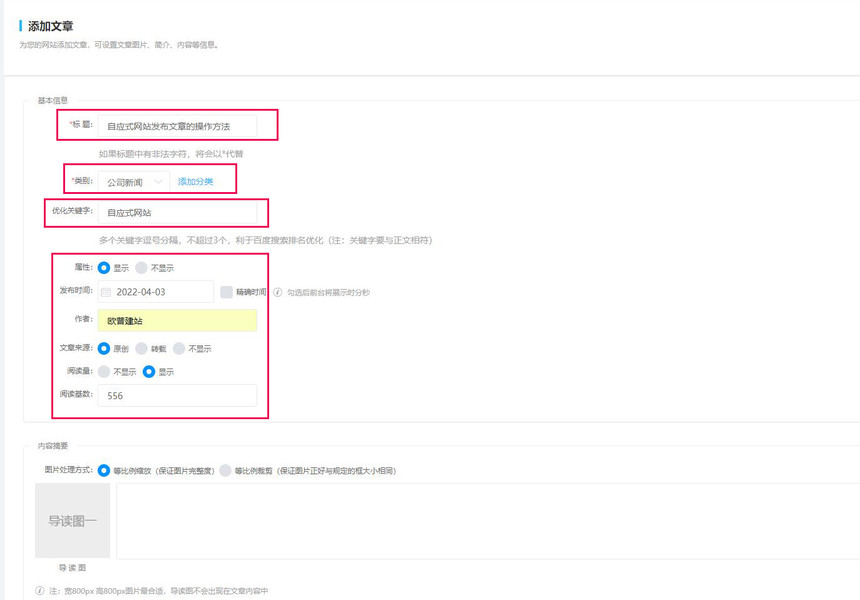Select 不显示 radio for 属性
The width and height of the screenshot is (860, 600).
click(x=142, y=268)
